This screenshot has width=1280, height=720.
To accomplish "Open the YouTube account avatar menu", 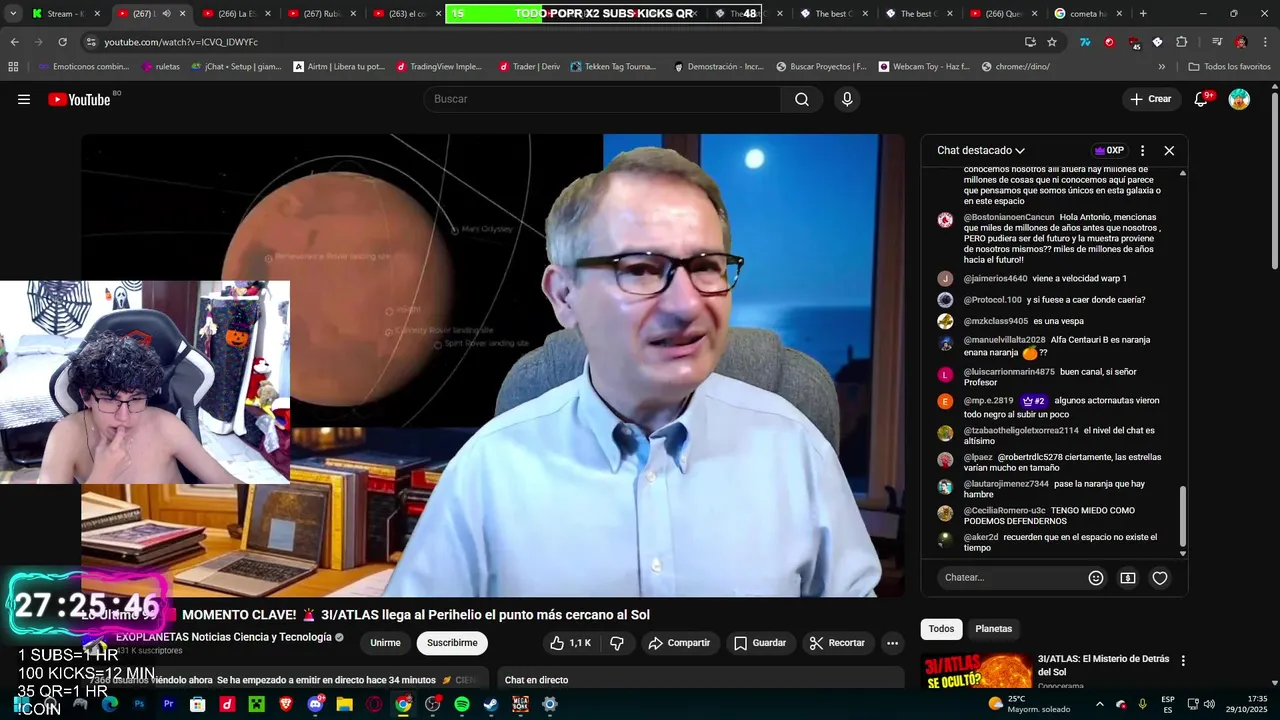I will coord(1239,99).
